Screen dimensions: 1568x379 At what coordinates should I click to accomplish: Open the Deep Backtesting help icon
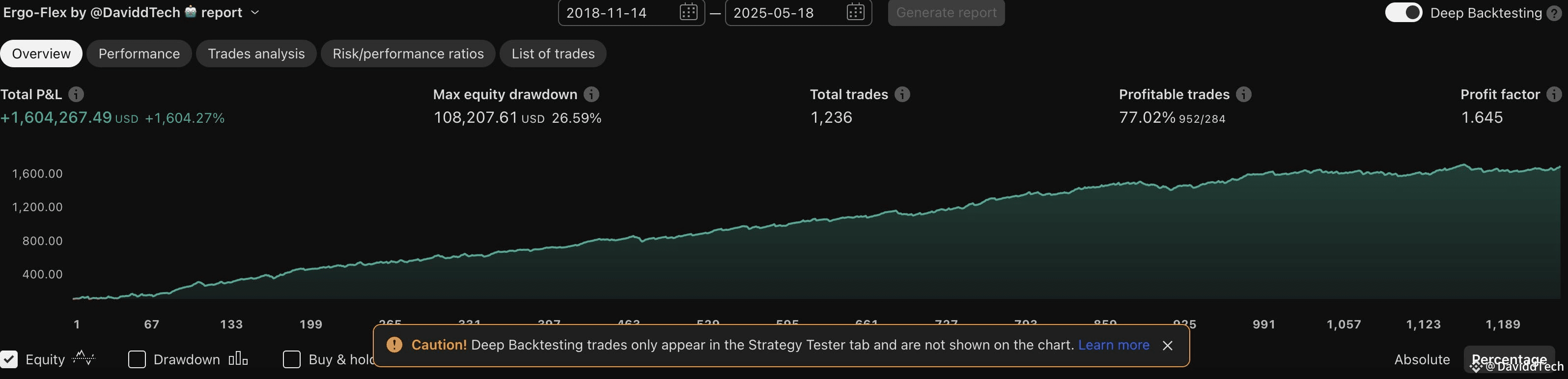pyautogui.click(x=1558, y=12)
